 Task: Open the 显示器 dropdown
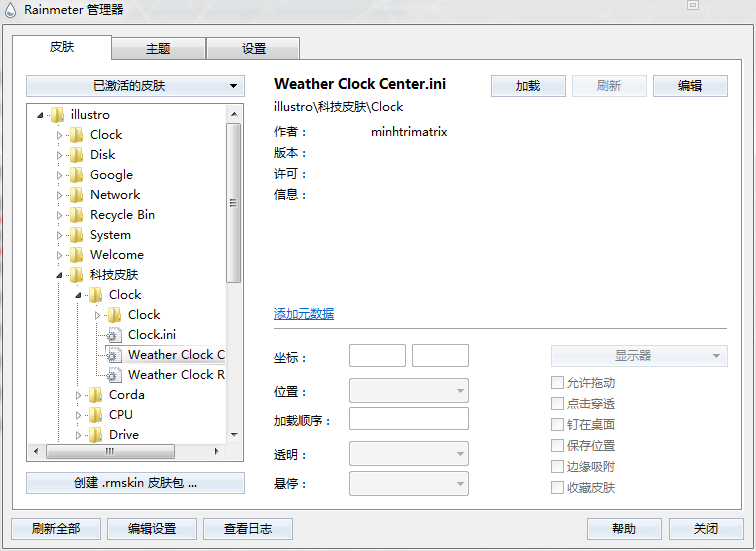[x=639, y=356]
